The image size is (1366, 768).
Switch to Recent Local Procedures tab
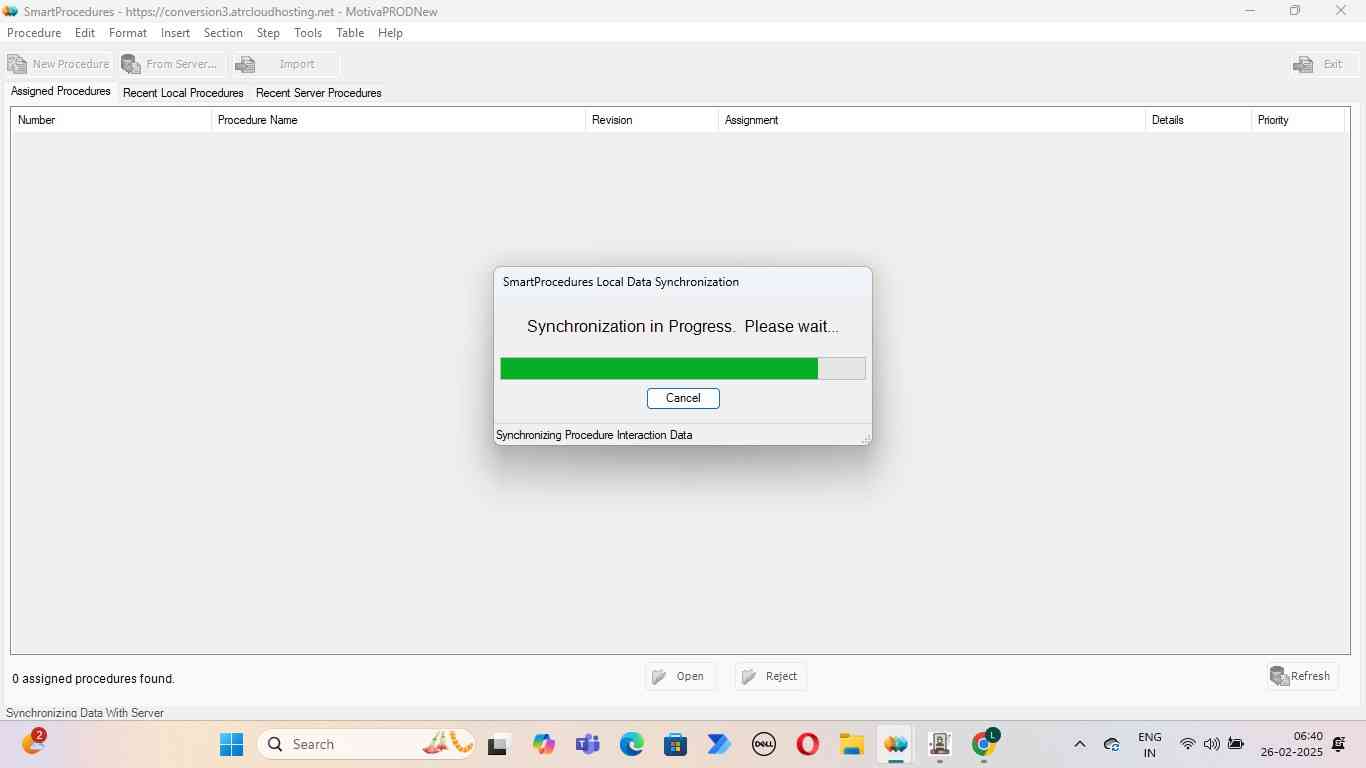click(x=183, y=93)
